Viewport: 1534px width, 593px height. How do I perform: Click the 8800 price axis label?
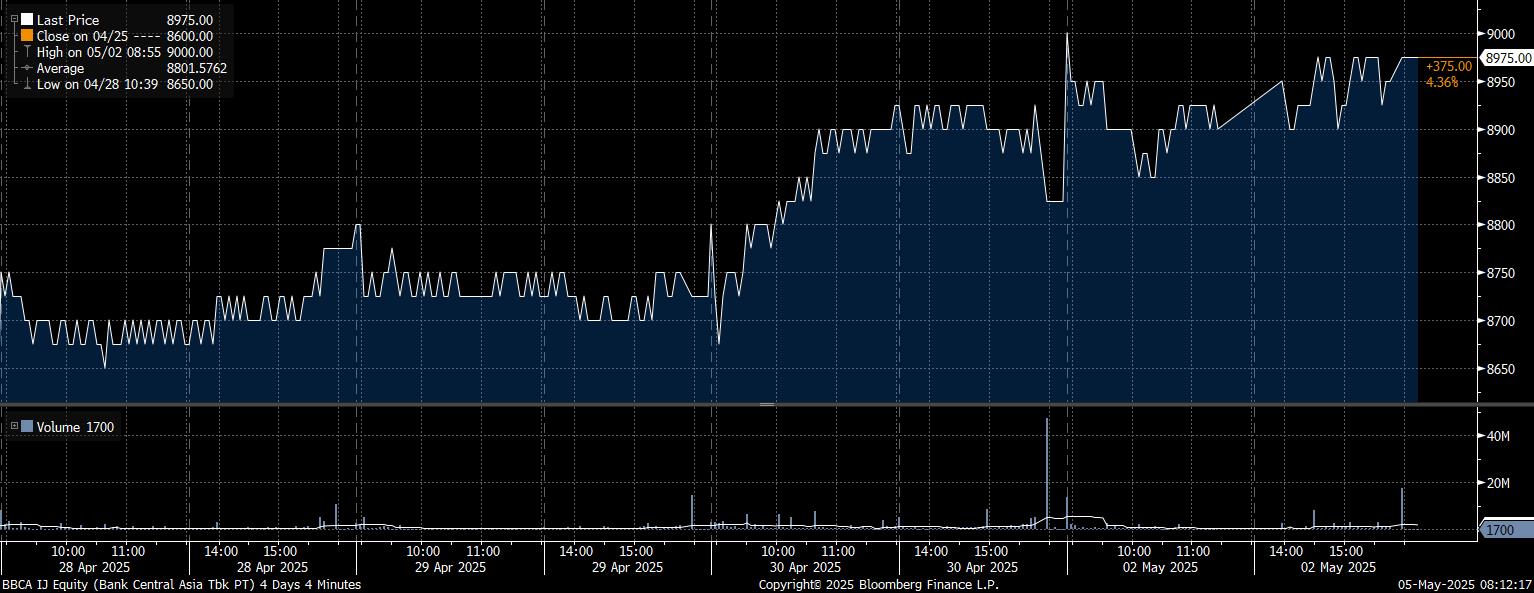1502,226
